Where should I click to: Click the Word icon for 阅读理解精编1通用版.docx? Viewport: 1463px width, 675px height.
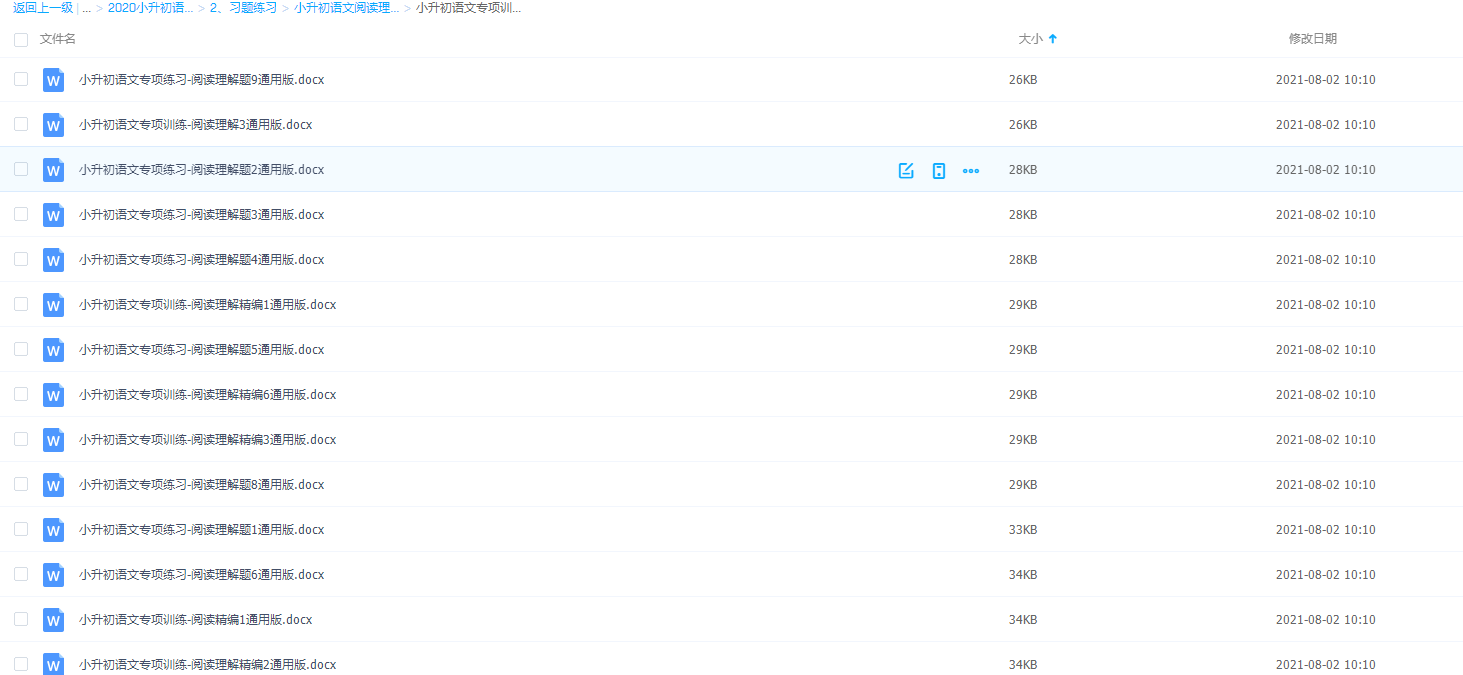point(53,305)
